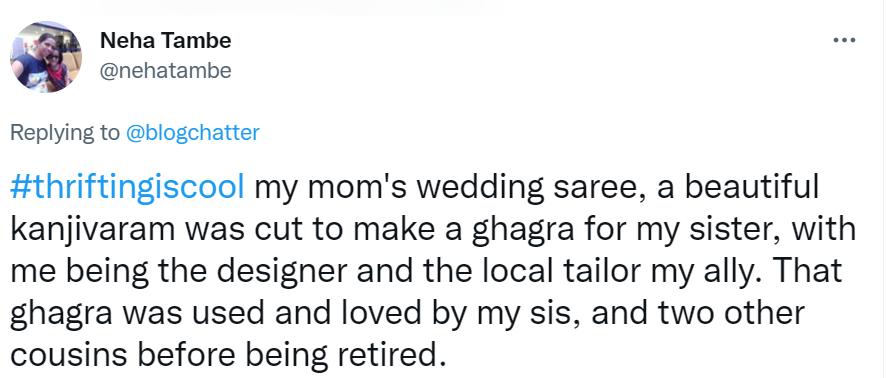The image size is (895, 378).
Task: Click the word "kanjivaram" in the tweet
Action: (94, 229)
